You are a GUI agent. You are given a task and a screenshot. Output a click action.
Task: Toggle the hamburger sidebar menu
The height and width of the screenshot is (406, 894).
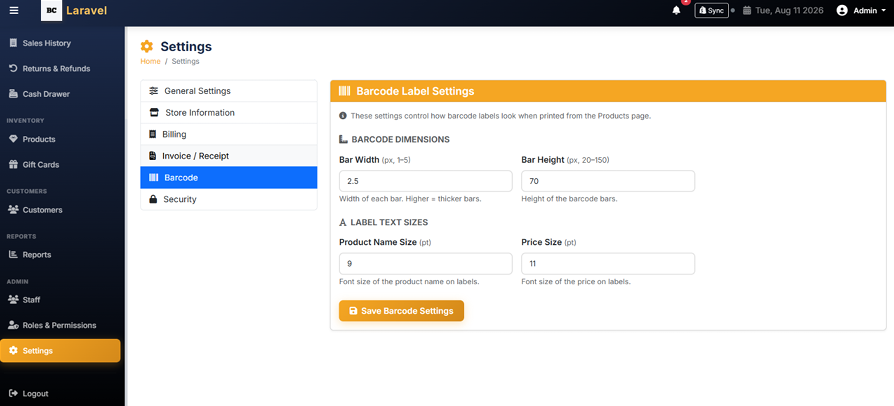pos(14,10)
